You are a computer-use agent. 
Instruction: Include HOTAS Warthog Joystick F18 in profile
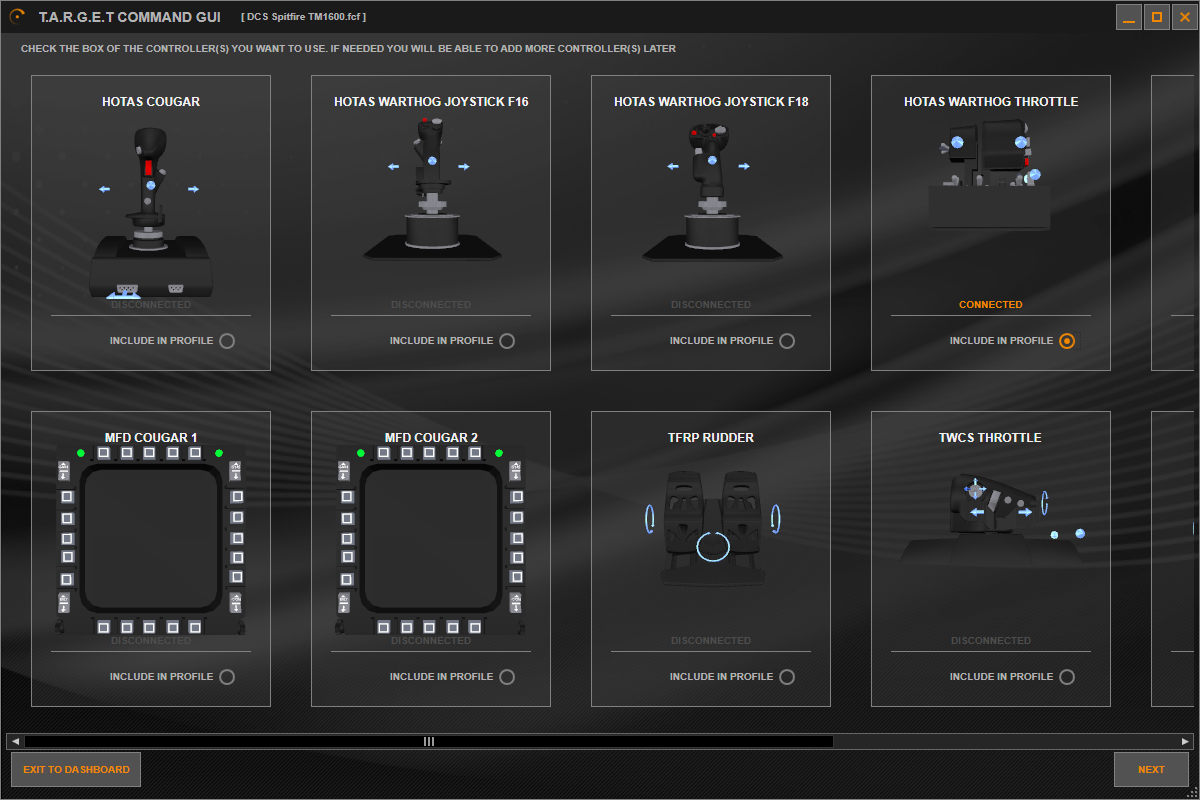coord(787,341)
